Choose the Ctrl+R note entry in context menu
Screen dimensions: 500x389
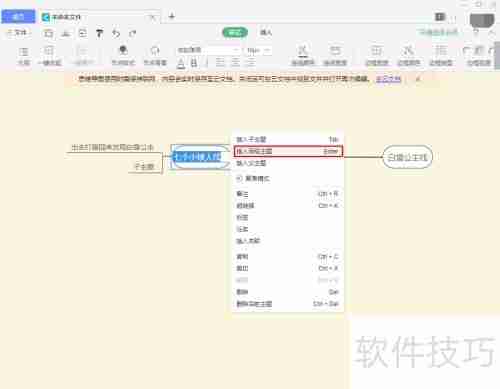[x=288, y=194]
